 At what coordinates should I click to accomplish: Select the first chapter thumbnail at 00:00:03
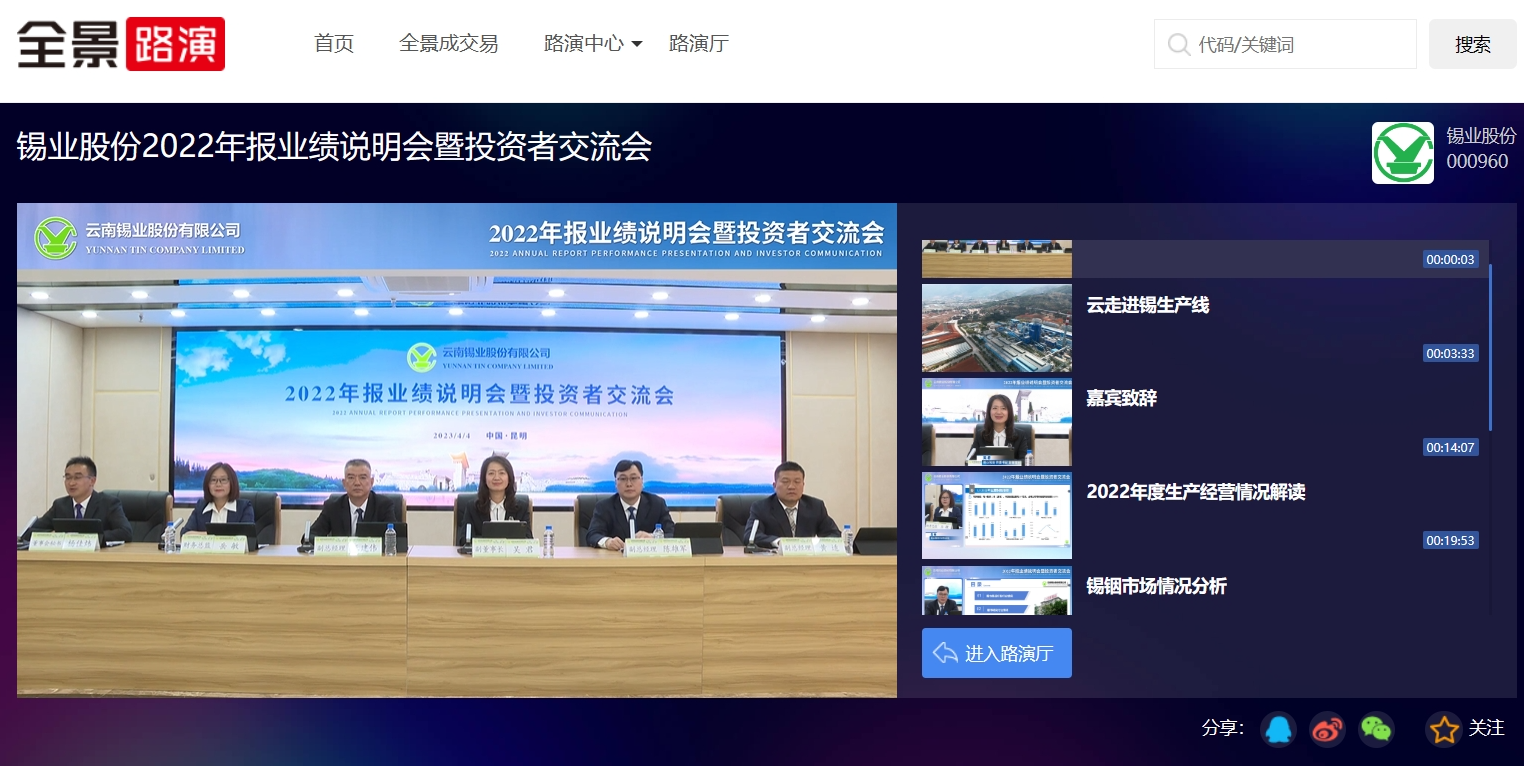coord(996,259)
